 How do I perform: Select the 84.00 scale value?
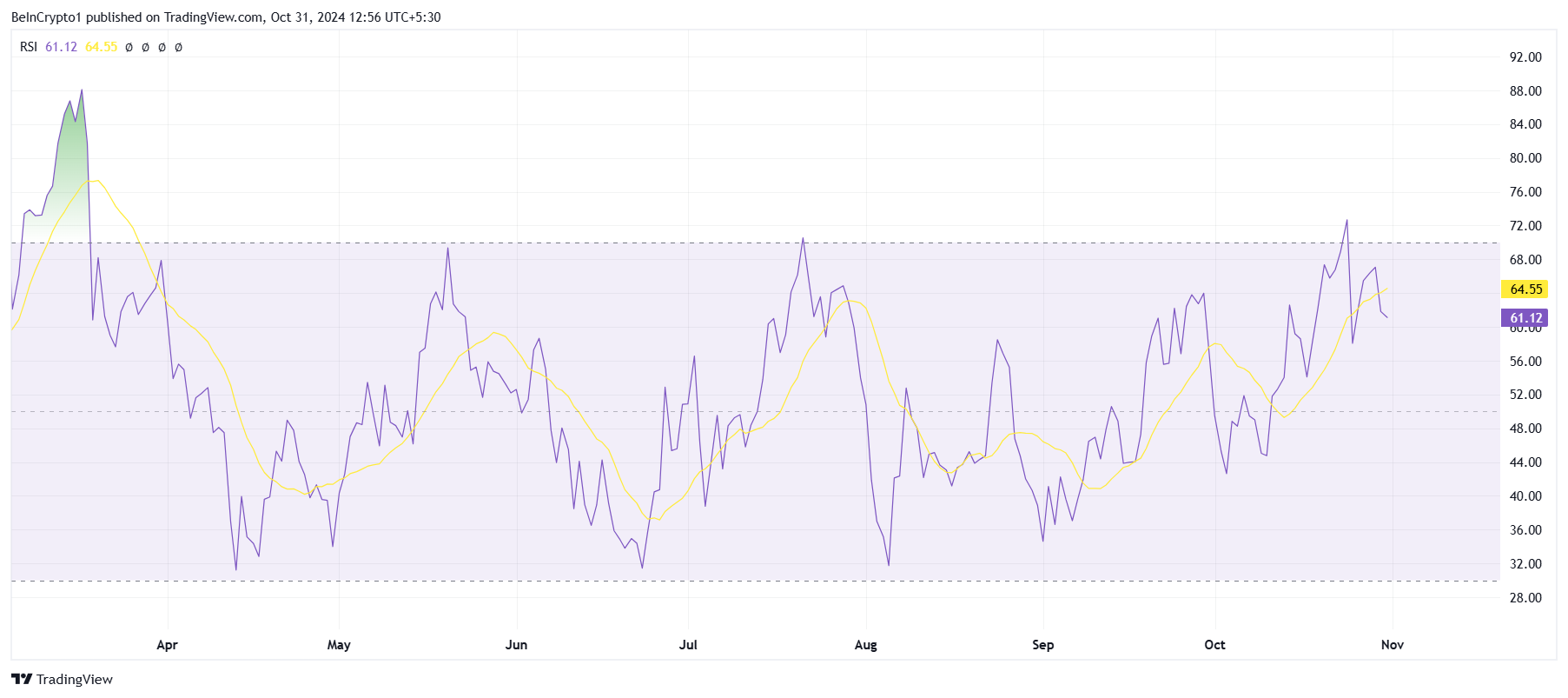pos(1525,124)
